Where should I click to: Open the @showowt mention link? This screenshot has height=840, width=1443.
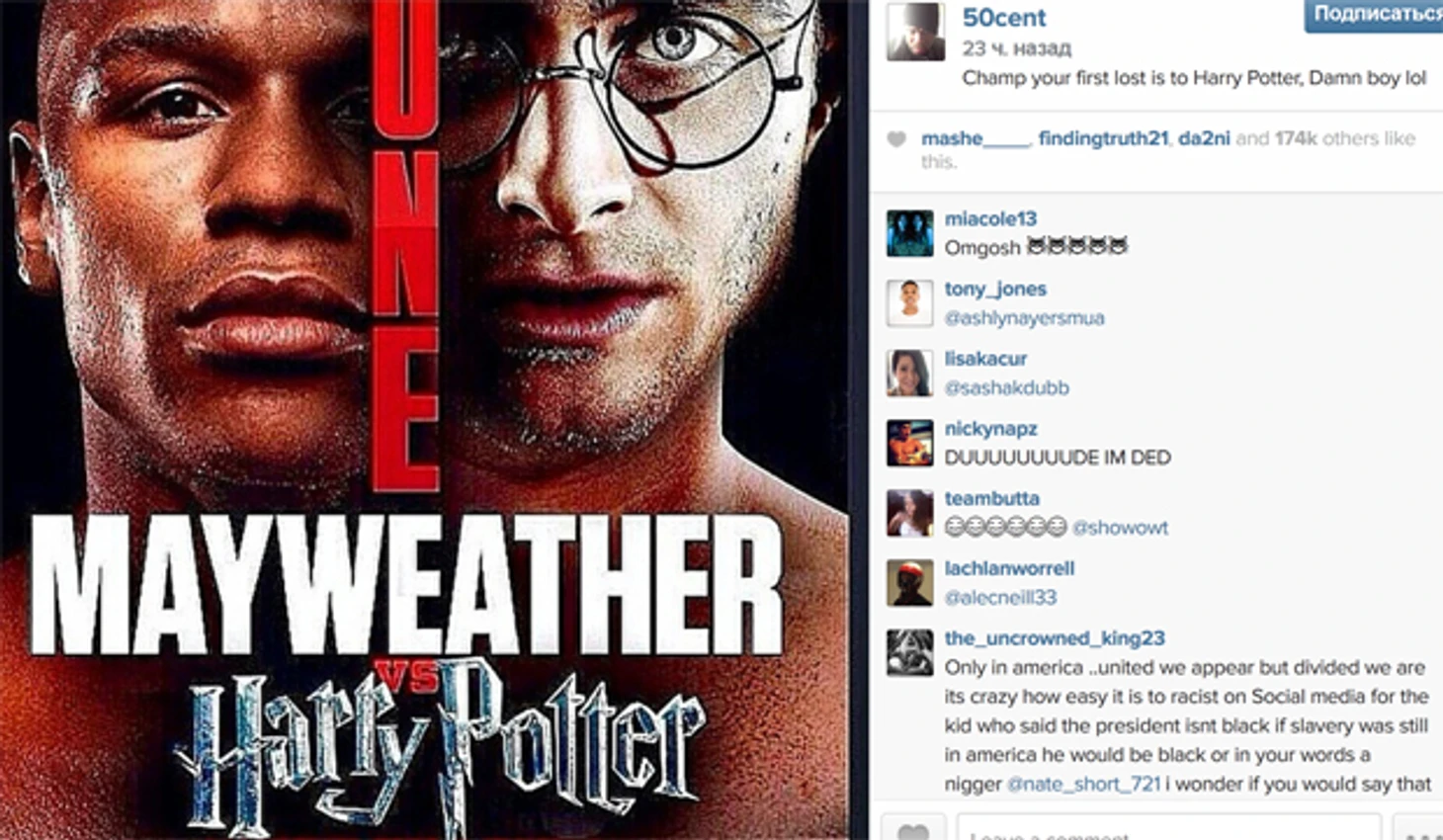(x=1120, y=528)
